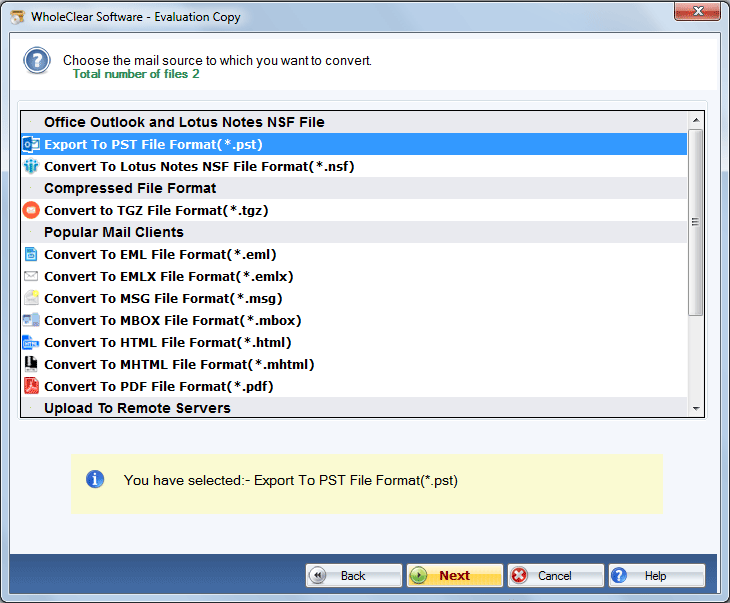Viewport: 730px width, 603px height.
Task: Click the blue info icon in the yellow box
Action: coord(95,479)
